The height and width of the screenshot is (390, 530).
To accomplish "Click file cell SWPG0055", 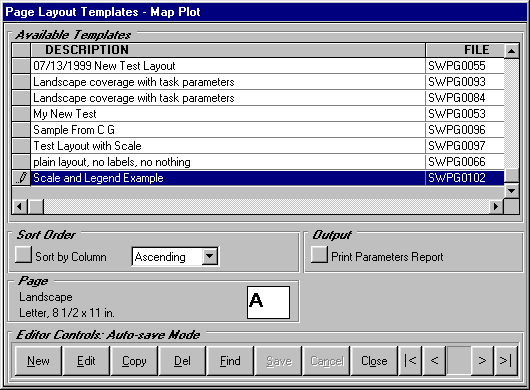I will 465,66.
